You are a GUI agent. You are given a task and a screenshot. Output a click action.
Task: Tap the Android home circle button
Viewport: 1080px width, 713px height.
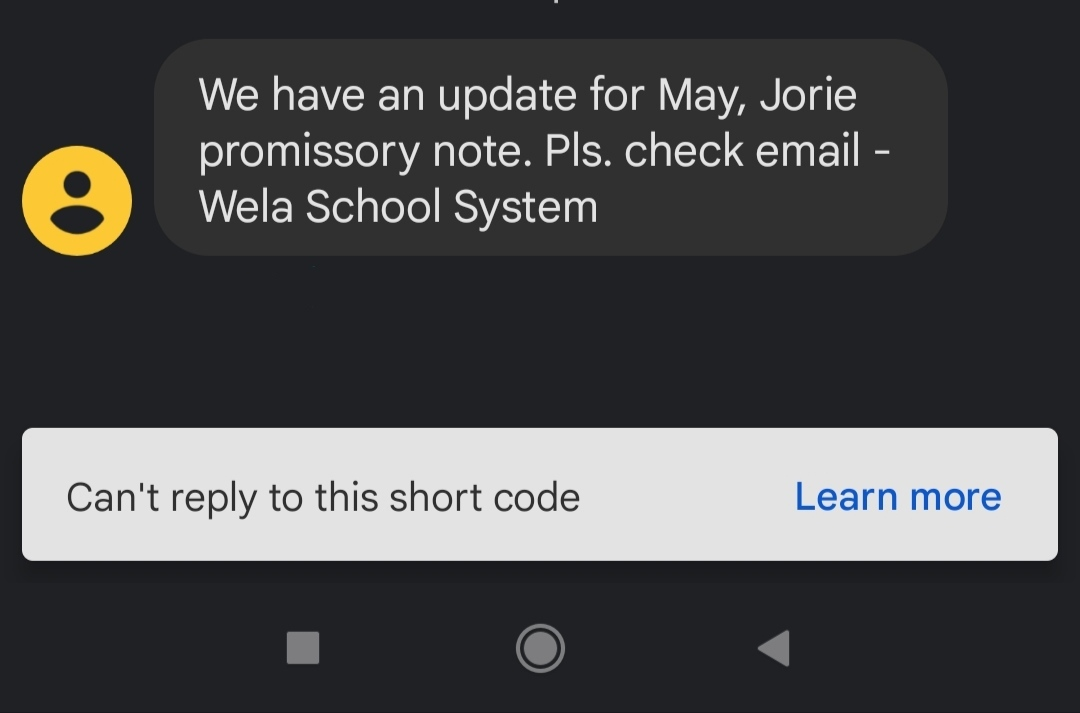(540, 648)
